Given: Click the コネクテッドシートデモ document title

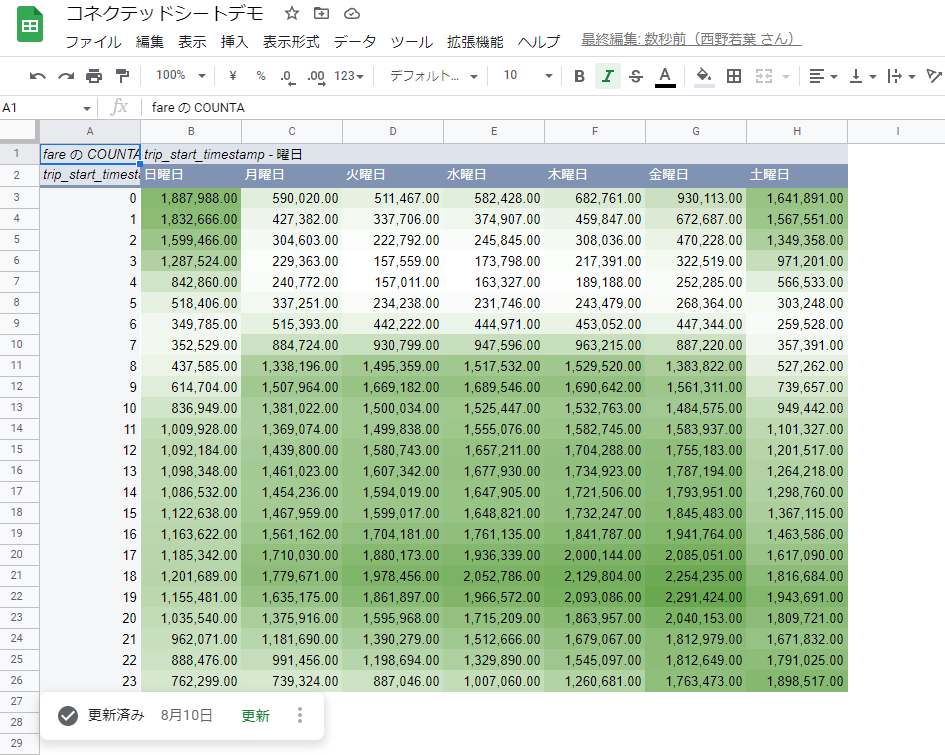Looking at the screenshot, I should (165, 13).
